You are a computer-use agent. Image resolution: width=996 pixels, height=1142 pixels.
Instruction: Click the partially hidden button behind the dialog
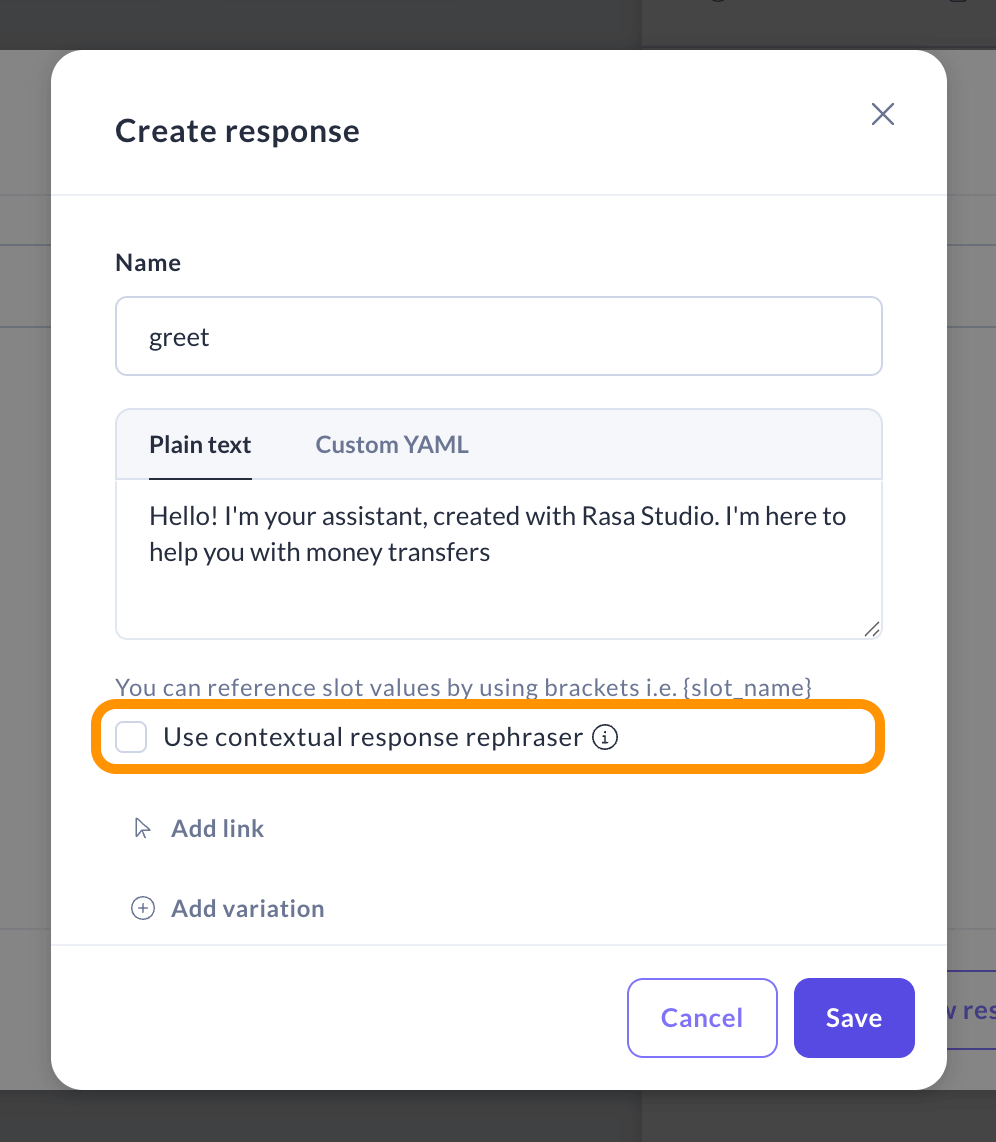click(x=968, y=1011)
